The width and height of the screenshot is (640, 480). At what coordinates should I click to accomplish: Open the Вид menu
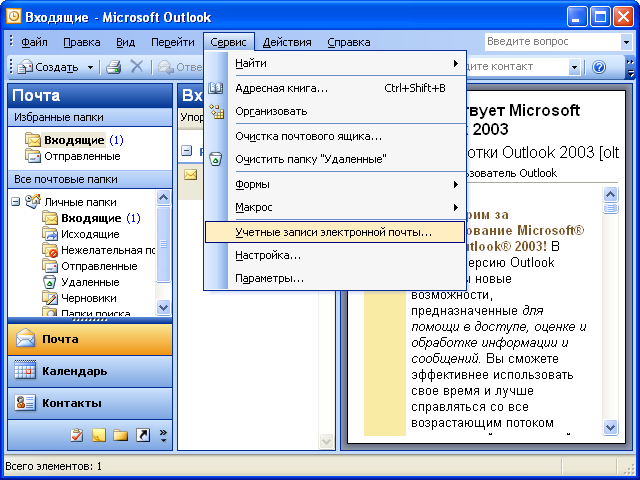tap(126, 42)
